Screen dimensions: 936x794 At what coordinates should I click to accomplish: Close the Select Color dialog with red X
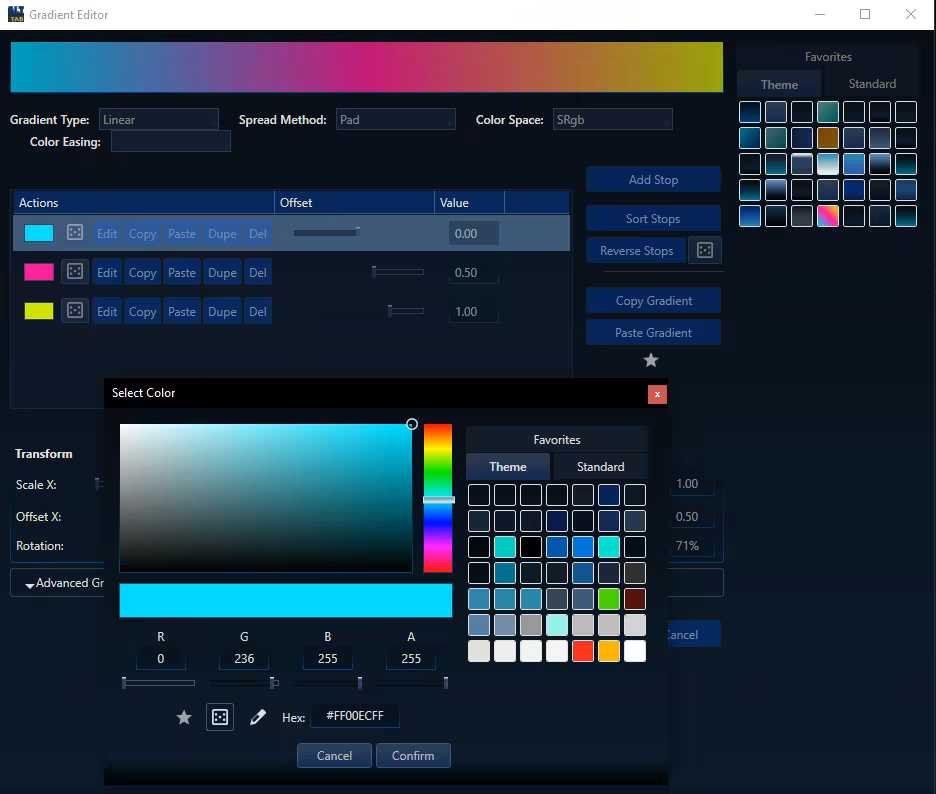(x=657, y=394)
